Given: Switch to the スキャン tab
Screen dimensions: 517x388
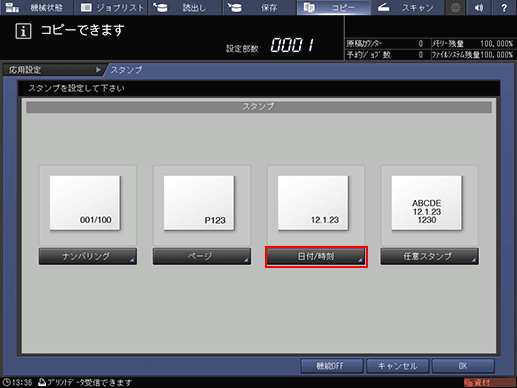Looking at the screenshot, I should point(407,7).
